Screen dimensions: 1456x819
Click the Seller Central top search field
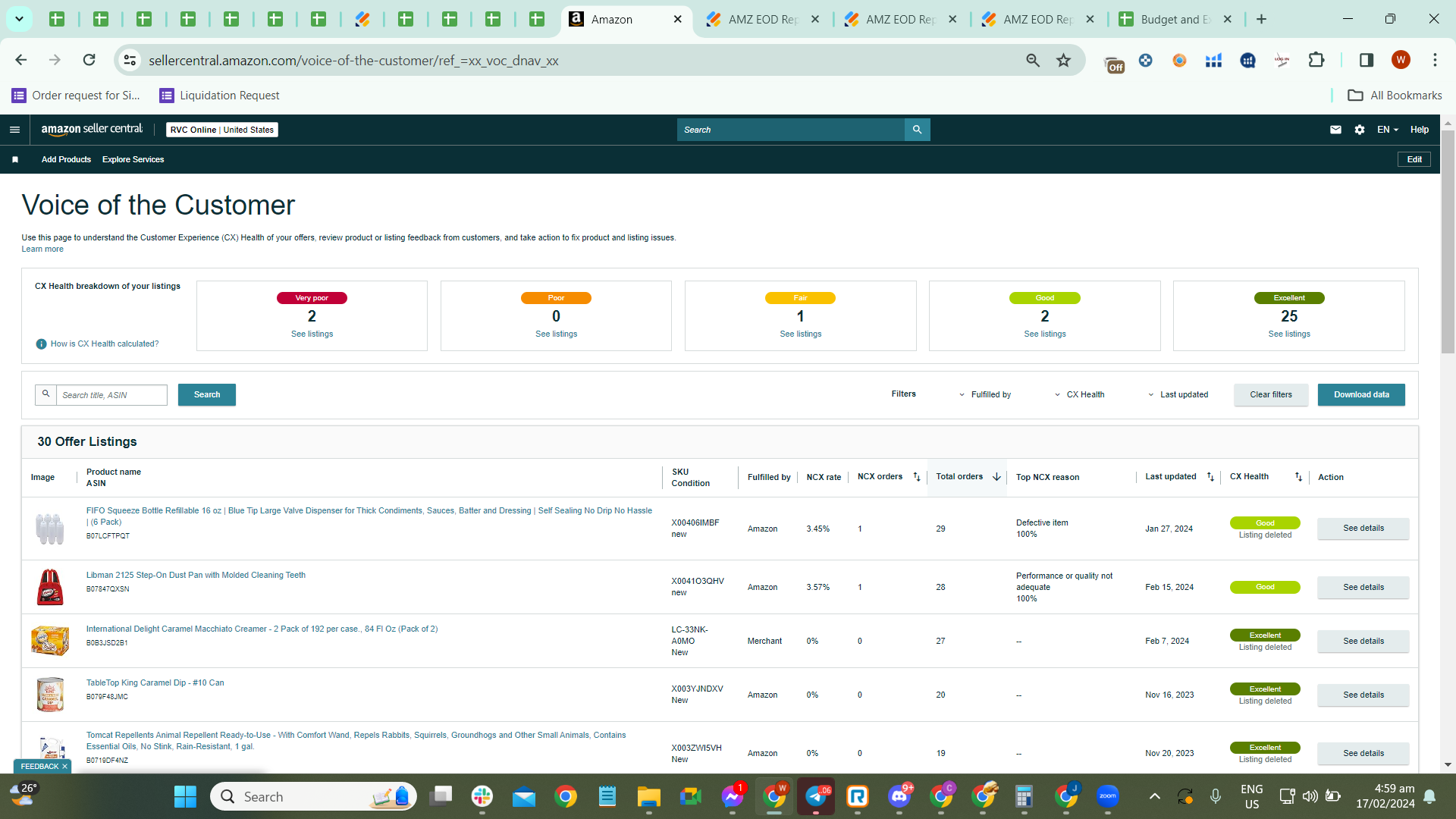point(791,130)
